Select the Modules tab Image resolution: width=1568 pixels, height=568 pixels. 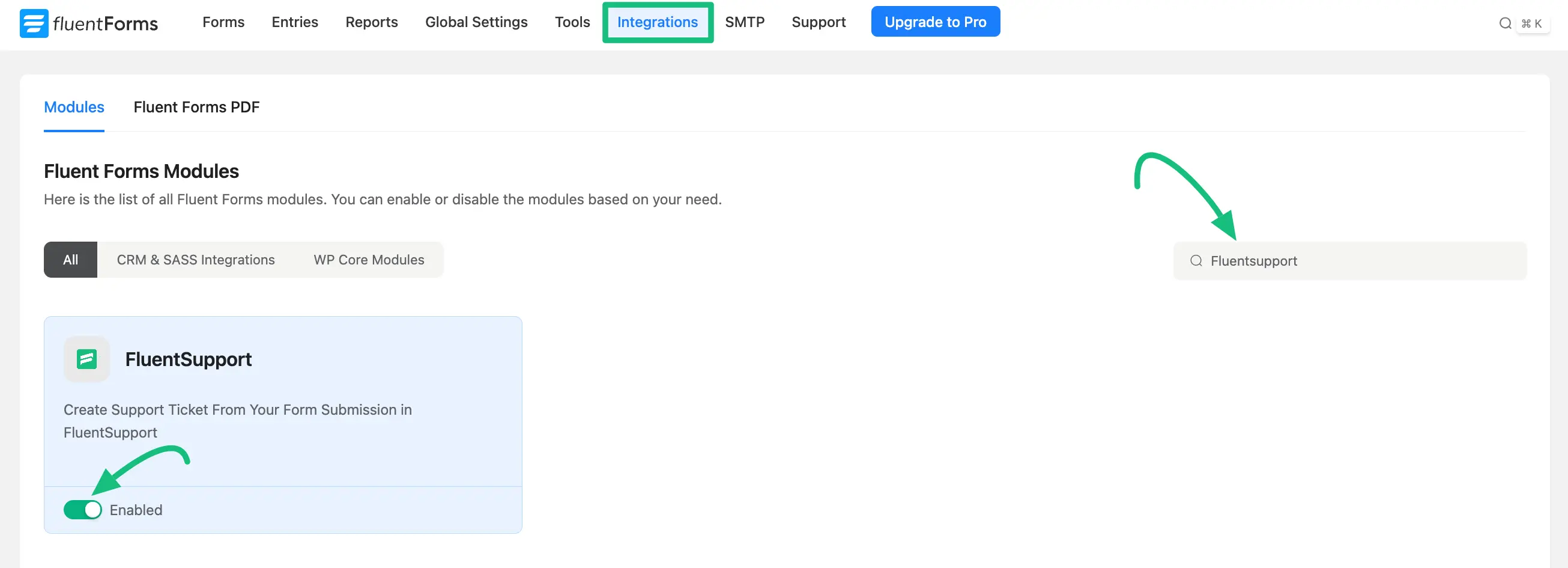tap(73, 107)
